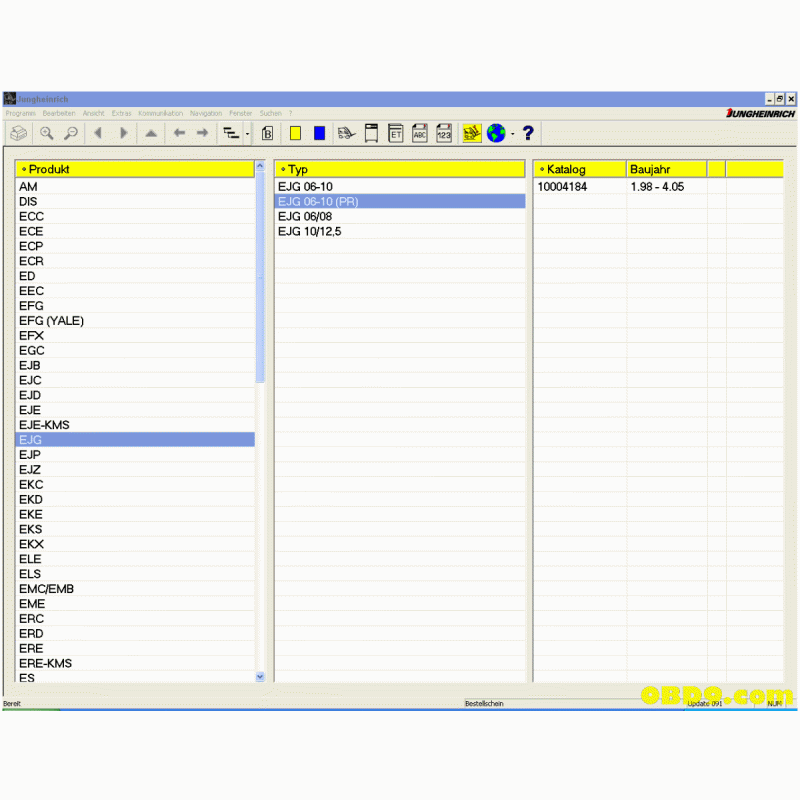Click the zoom in magnifier icon
The height and width of the screenshot is (800, 800).
[46, 134]
